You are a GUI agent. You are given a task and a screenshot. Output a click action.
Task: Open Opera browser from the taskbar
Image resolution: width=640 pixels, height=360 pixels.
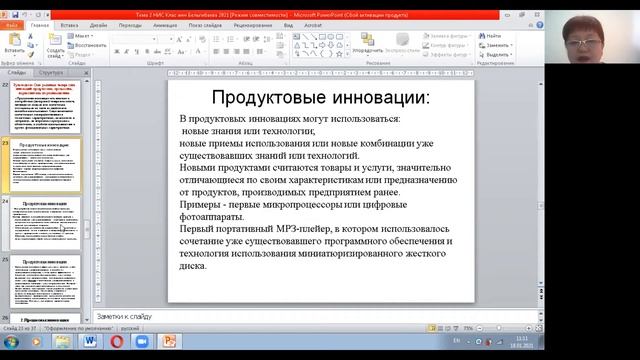point(116,342)
